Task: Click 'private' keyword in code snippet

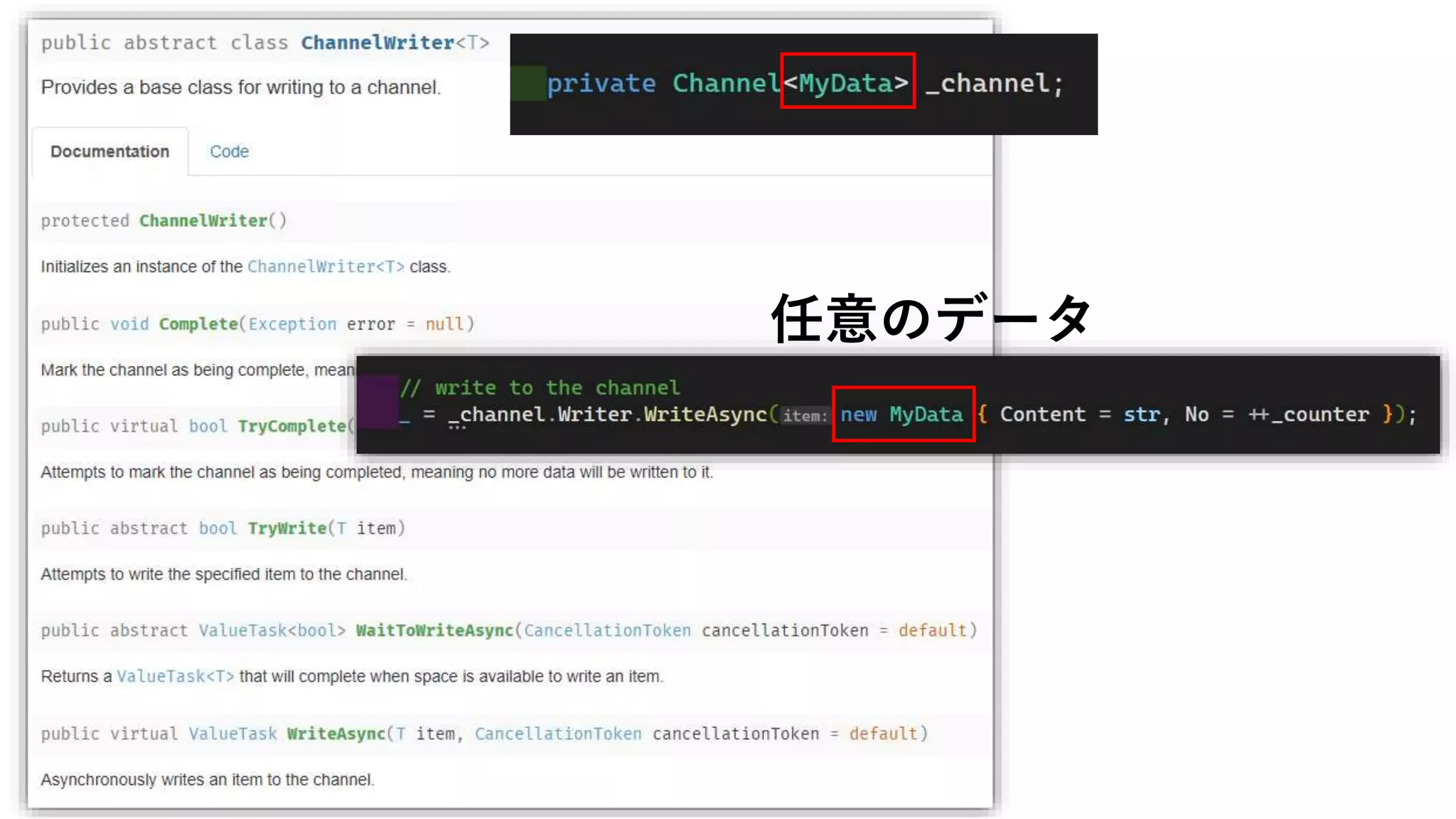Action: [601, 84]
